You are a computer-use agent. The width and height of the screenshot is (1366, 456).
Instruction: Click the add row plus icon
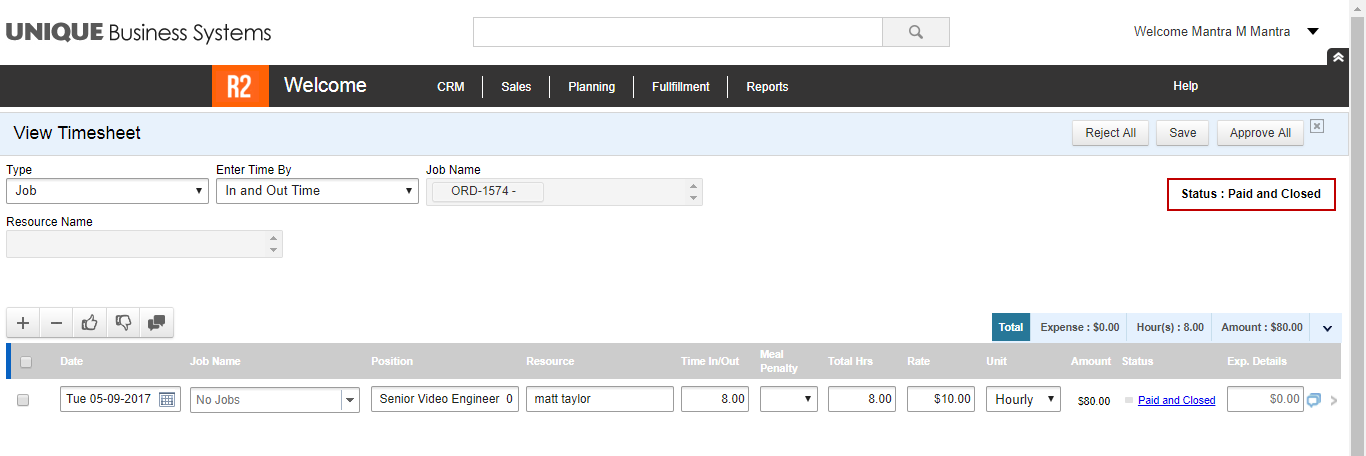point(23,323)
